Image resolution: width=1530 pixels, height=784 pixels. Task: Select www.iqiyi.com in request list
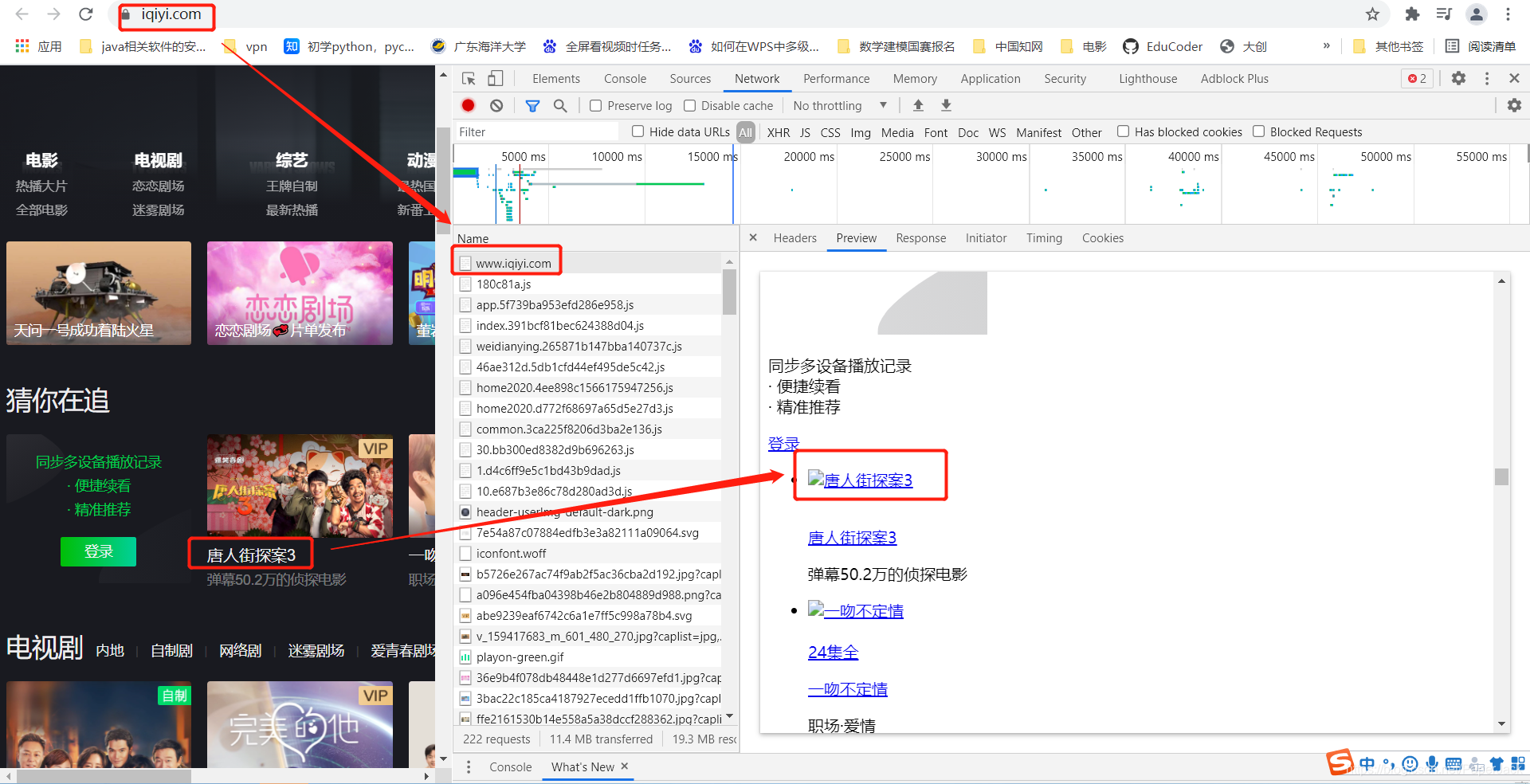513,263
